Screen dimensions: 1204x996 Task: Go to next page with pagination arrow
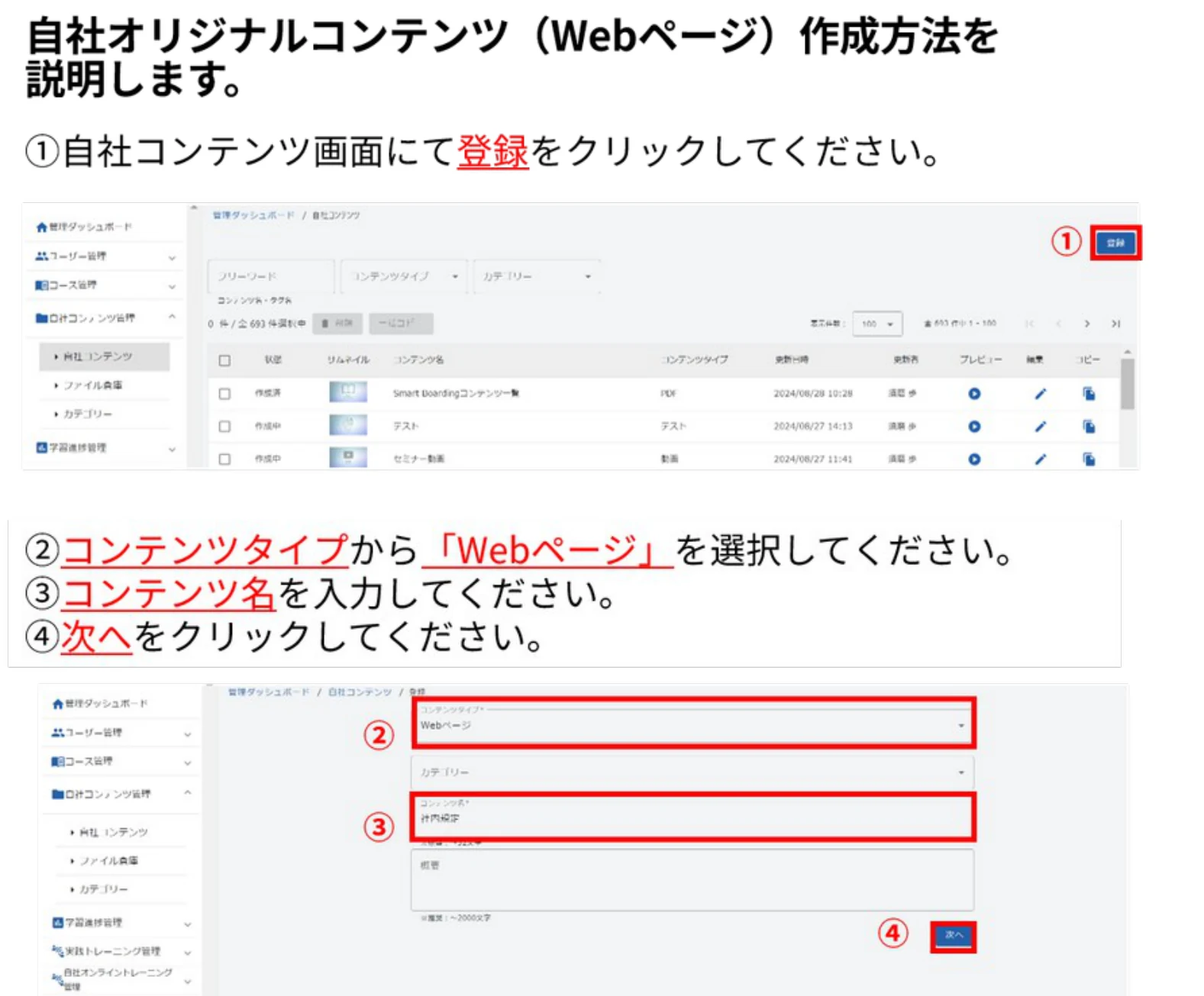[1086, 324]
